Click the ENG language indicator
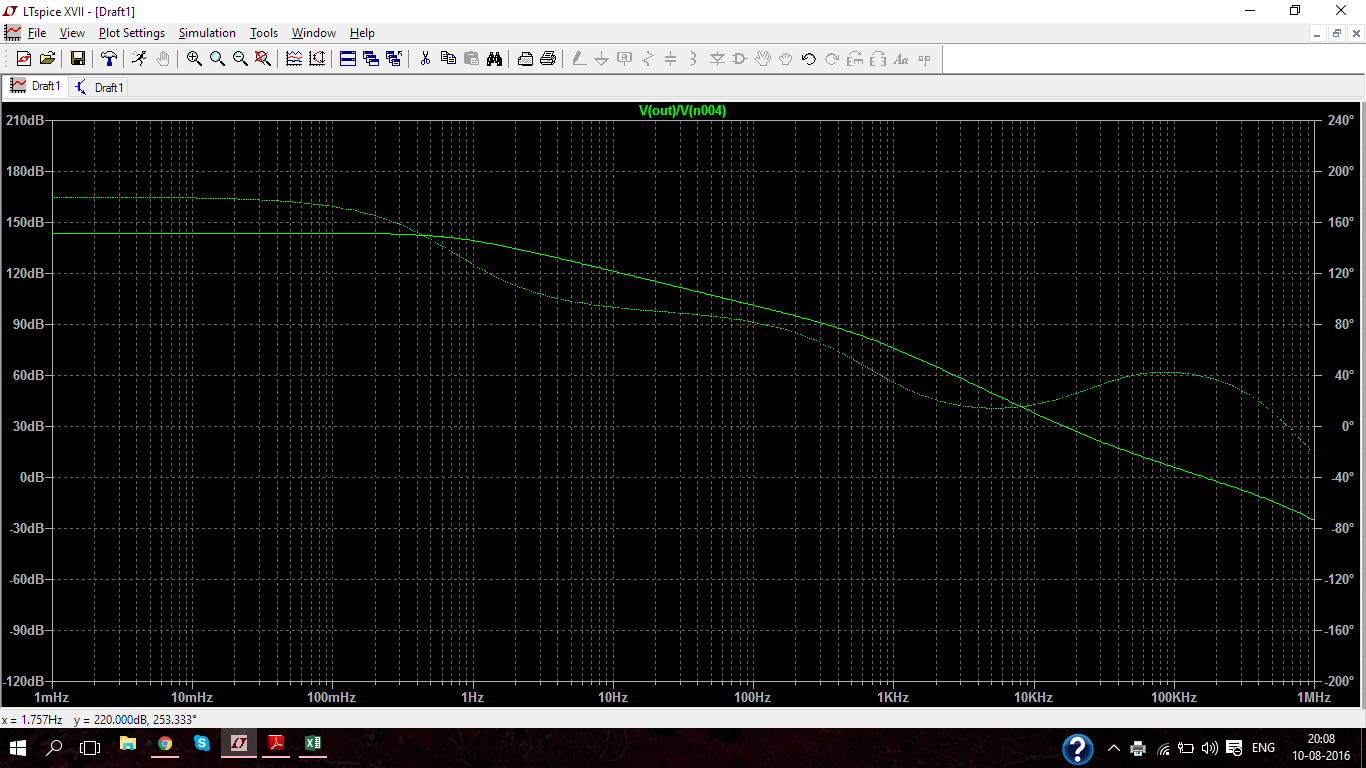The image size is (1366, 768). (x=1263, y=748)
